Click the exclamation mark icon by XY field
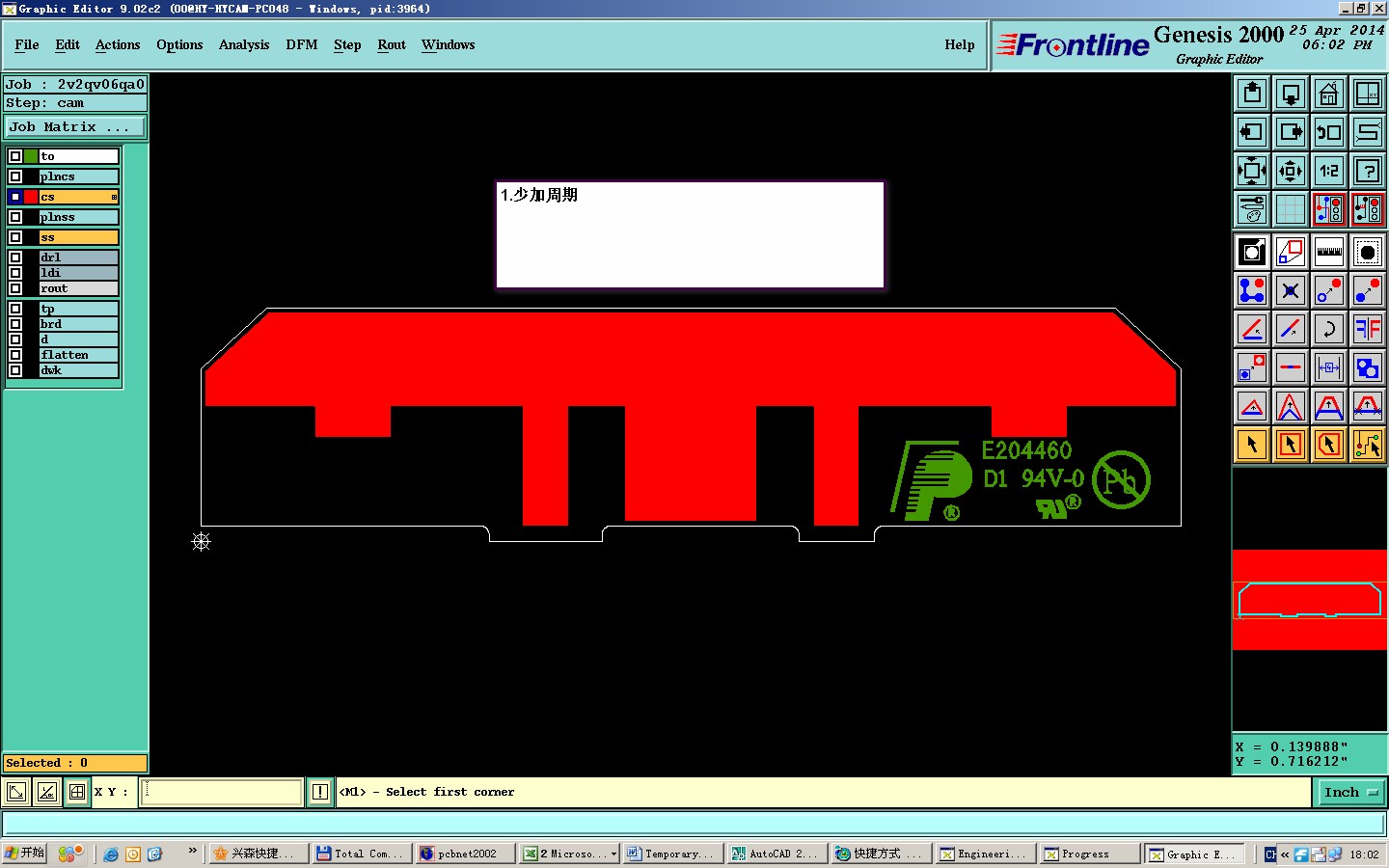 pos(320,792)
